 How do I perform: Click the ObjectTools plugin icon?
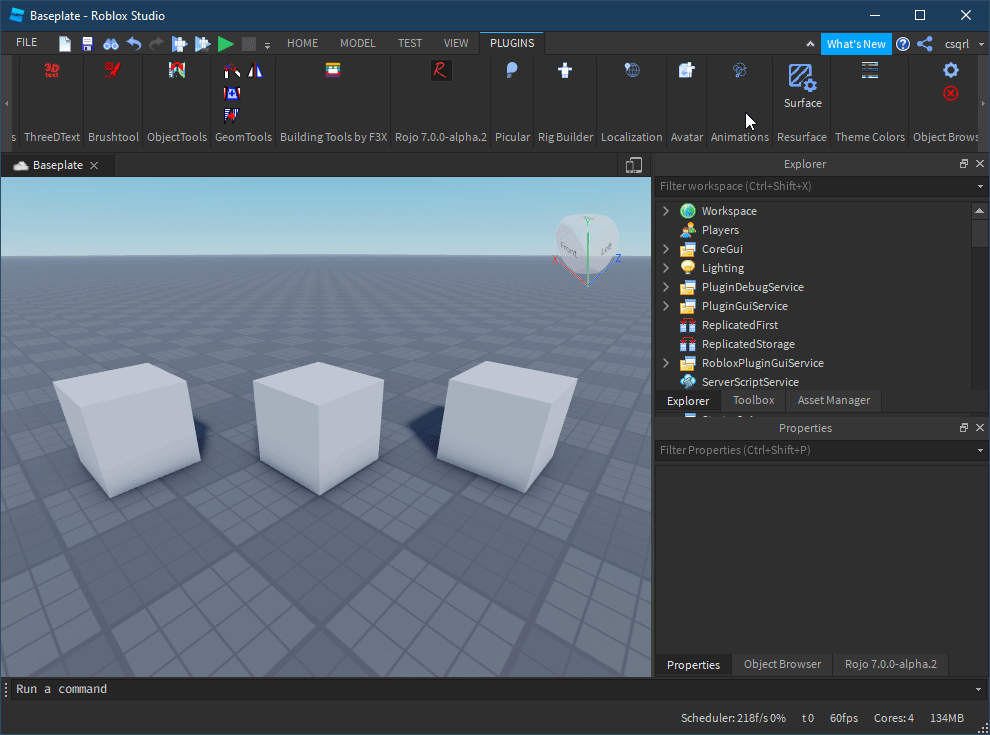pos(176,71)
